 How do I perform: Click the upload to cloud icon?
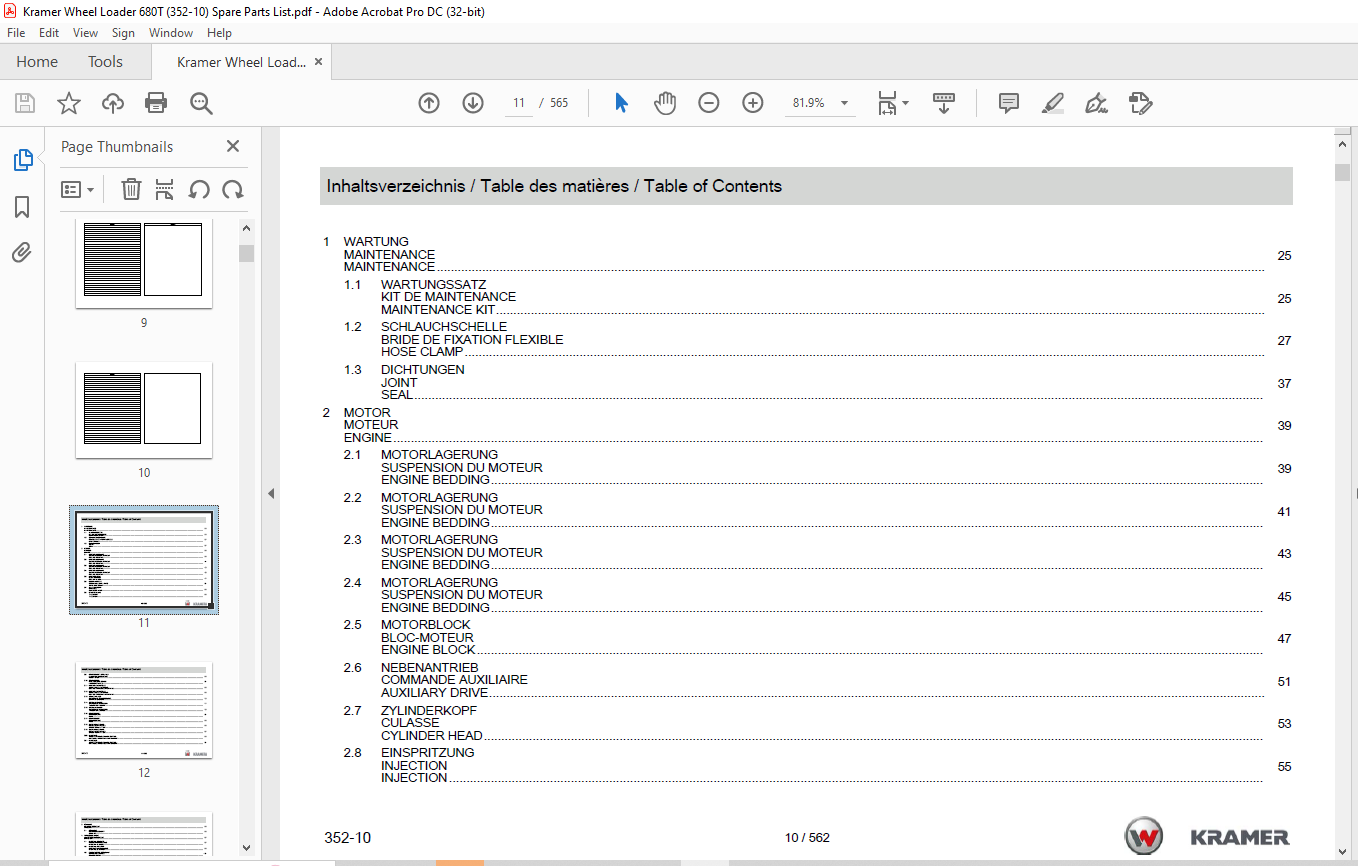113,103
